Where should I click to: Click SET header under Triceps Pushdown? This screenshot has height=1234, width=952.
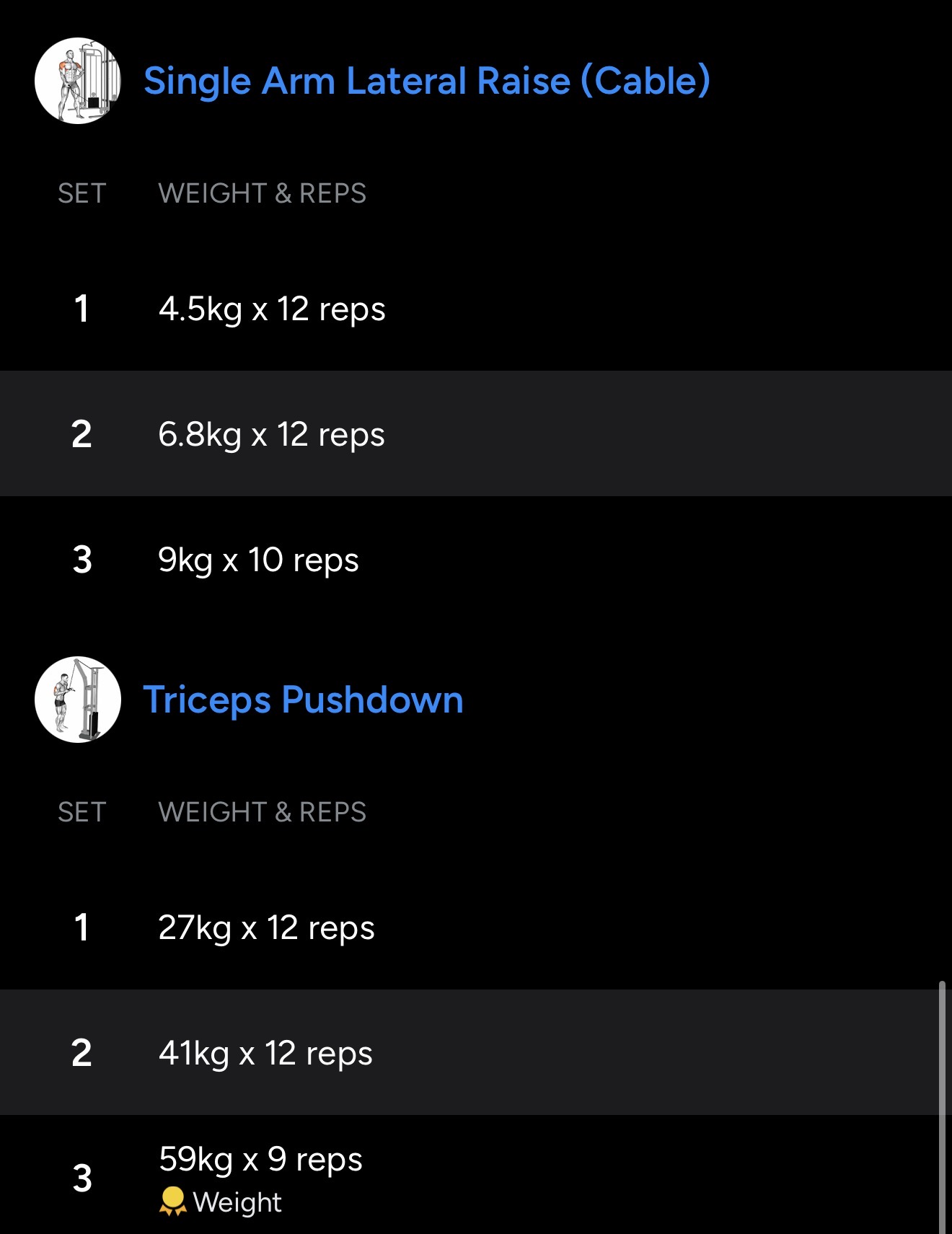coord(82,812)
